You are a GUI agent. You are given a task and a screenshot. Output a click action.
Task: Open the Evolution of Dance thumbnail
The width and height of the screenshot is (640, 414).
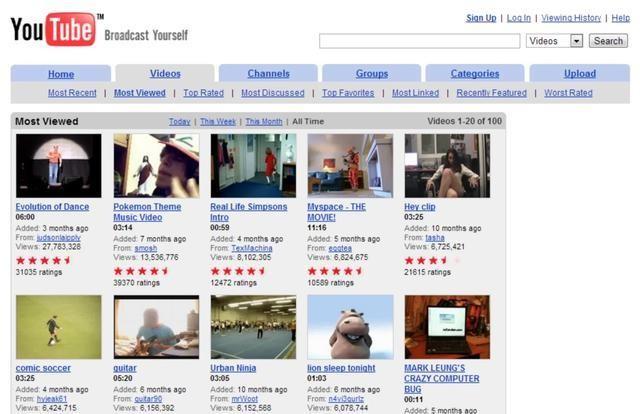point(58,166)
